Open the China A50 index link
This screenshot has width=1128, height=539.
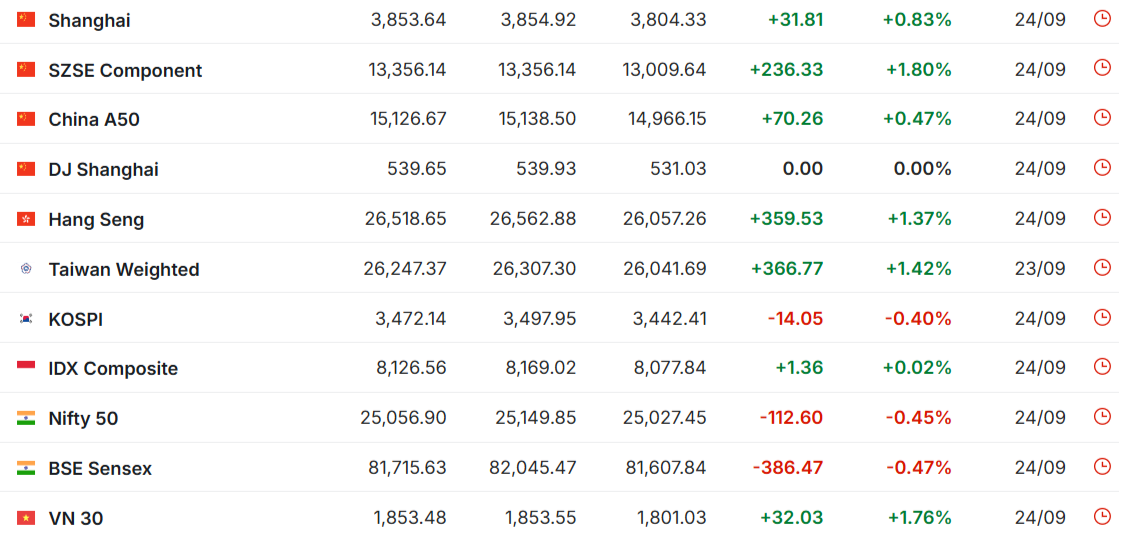[94, 120]
